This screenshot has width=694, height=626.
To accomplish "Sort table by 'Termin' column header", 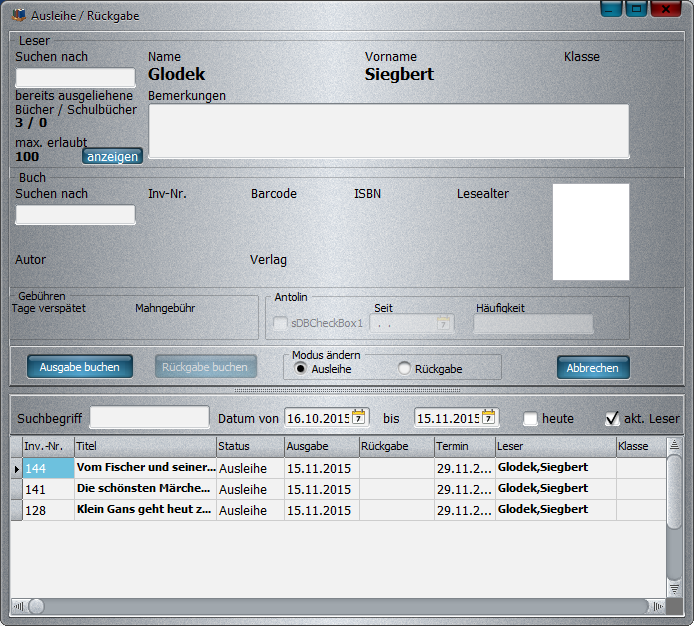I will [x=464, y=446].
